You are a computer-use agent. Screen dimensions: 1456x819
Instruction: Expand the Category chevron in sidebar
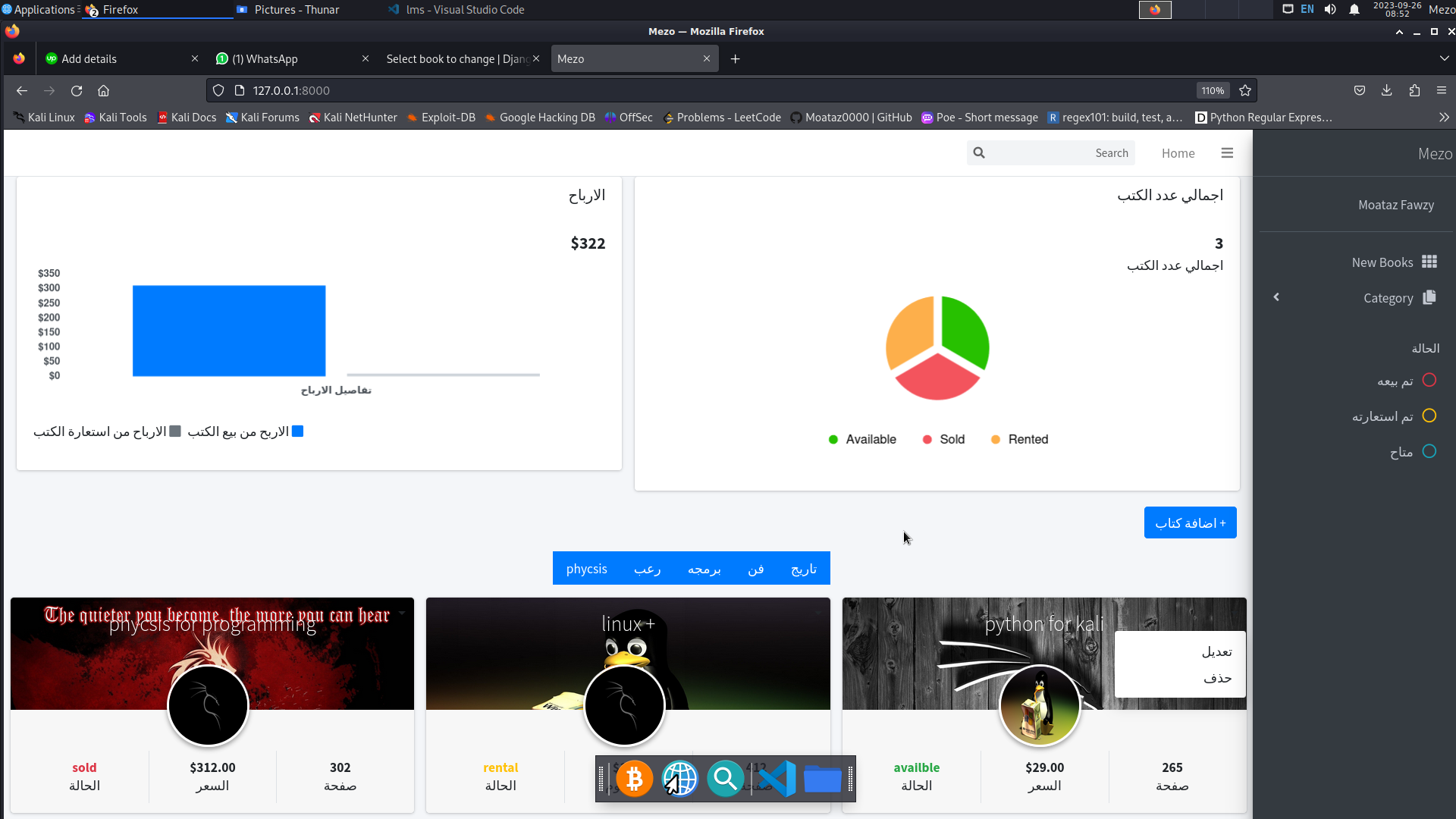tap(1276, 297)
